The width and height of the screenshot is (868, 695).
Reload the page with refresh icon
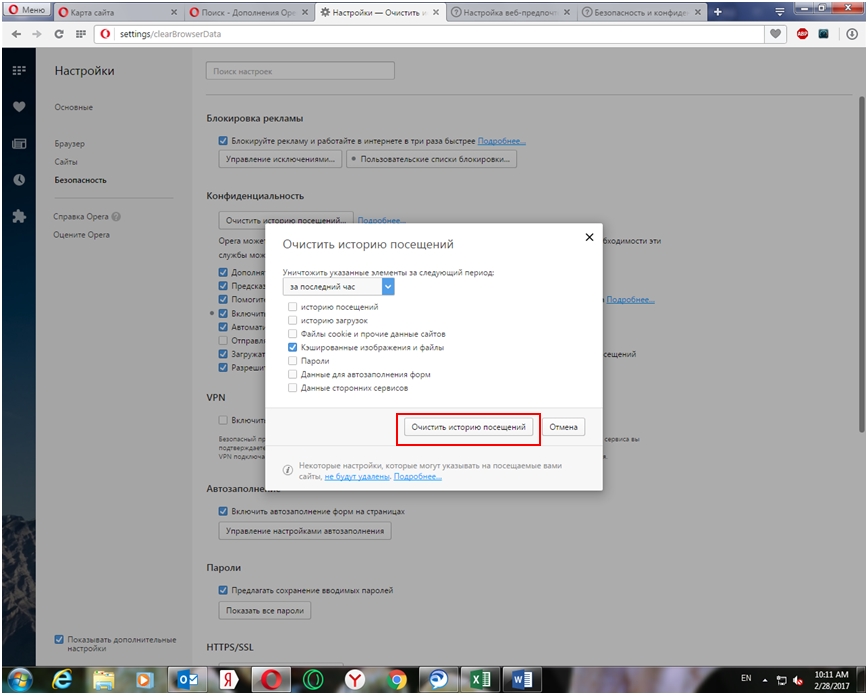point(59,34)
